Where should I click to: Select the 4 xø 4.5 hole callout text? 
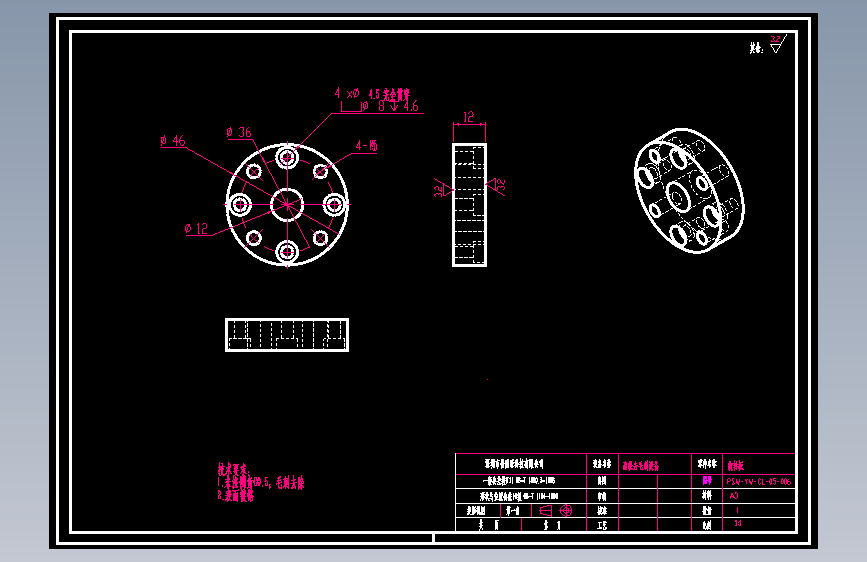(x=372, y=93)
